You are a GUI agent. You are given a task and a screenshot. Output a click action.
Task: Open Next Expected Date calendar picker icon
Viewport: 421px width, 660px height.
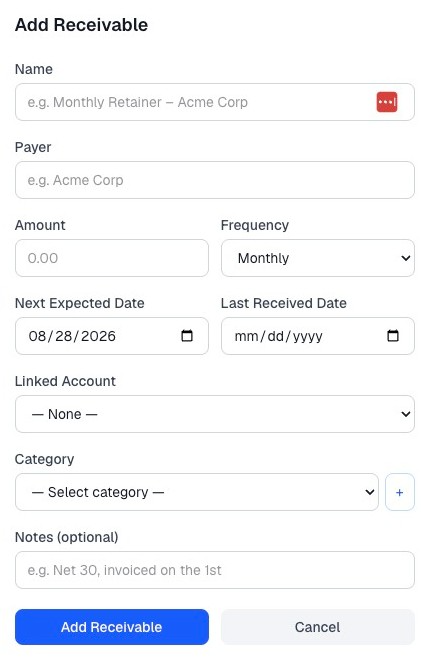(187, 335)
